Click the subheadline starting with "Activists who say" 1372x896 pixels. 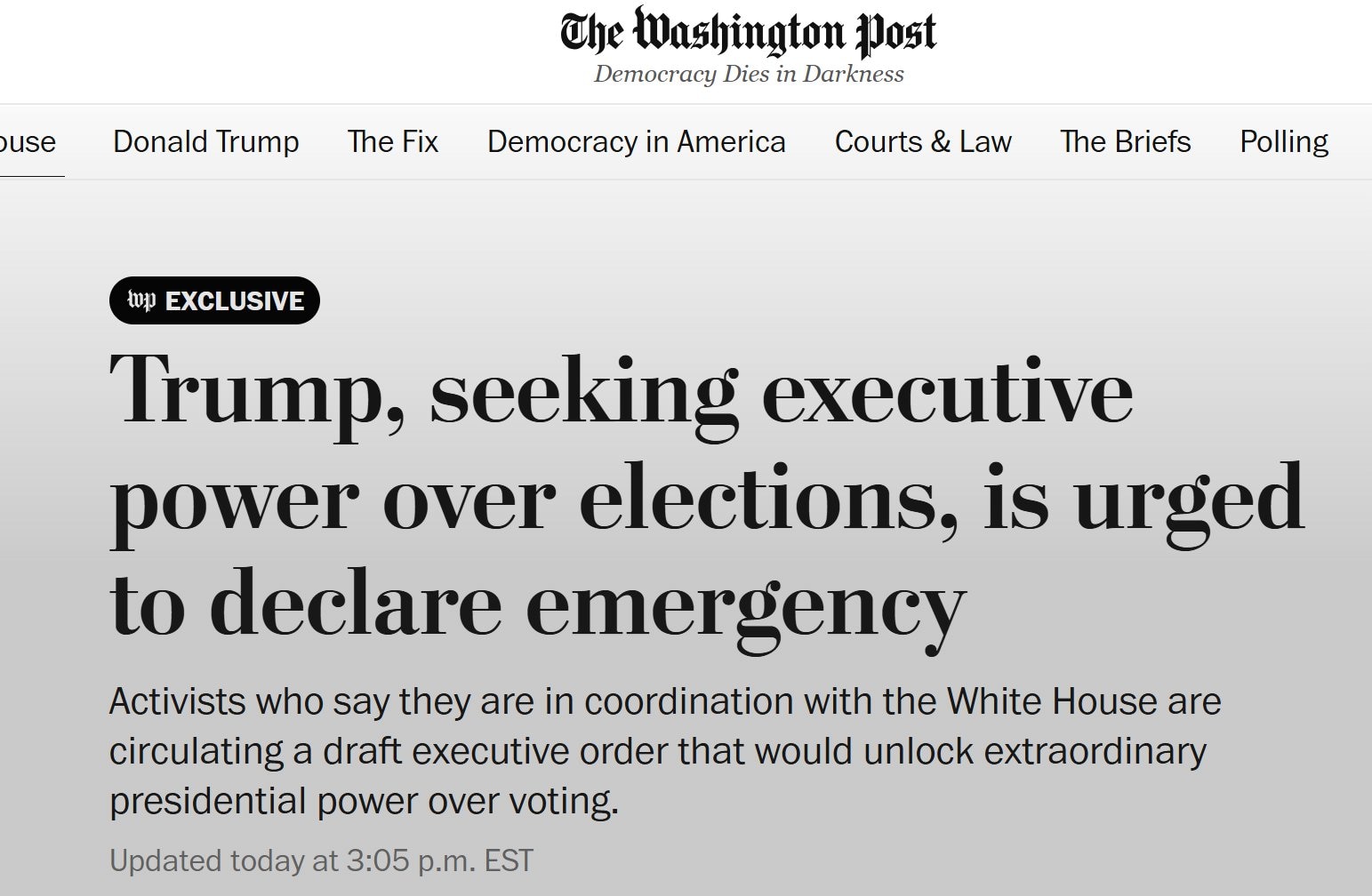pyautogui.click(x=664, y=702)
